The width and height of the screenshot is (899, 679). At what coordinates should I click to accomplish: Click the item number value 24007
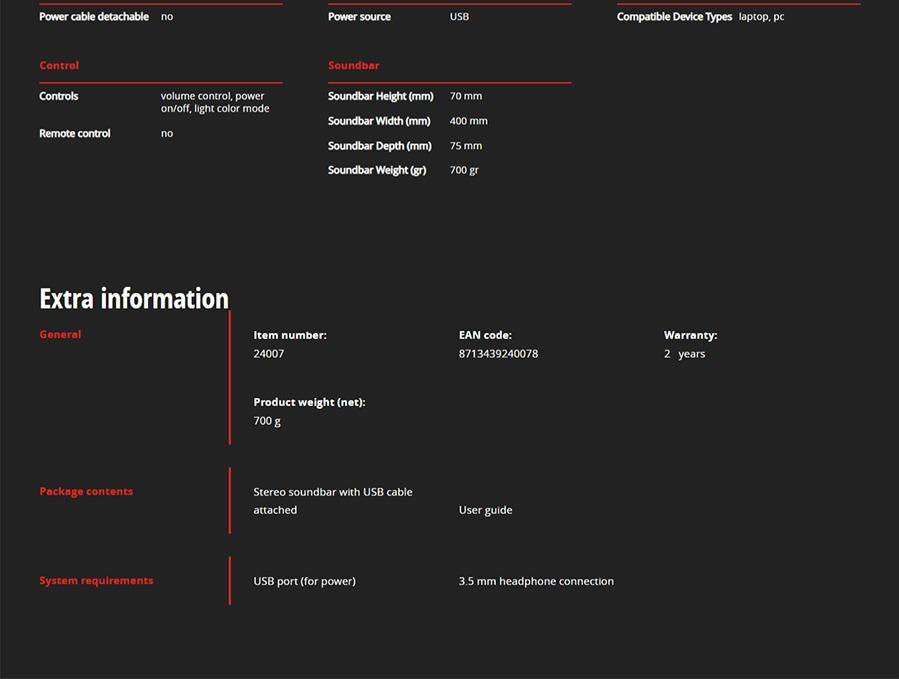tap(269, 354)
